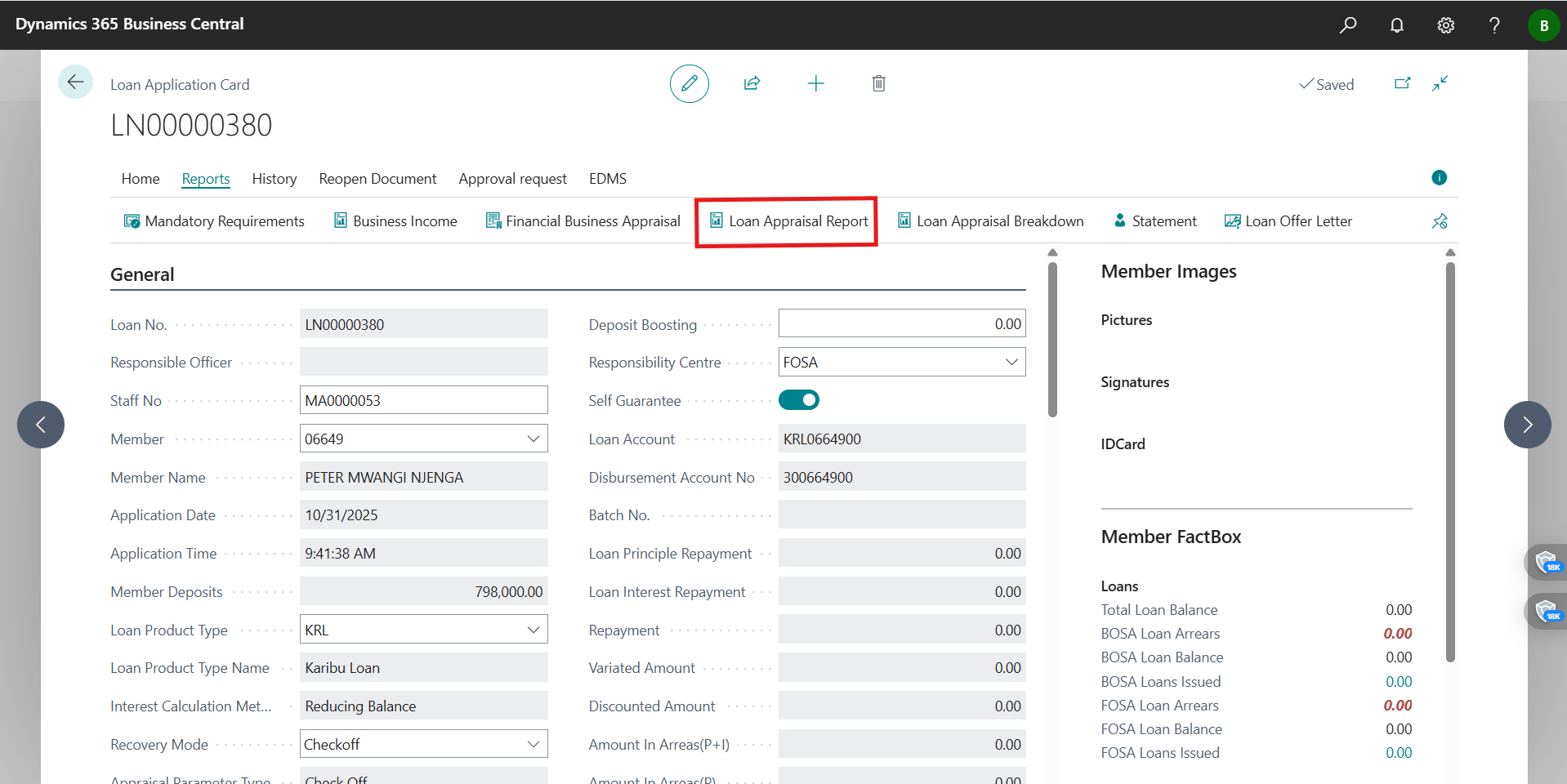Open the Loan Appraisal Report

tap(785, 220)
